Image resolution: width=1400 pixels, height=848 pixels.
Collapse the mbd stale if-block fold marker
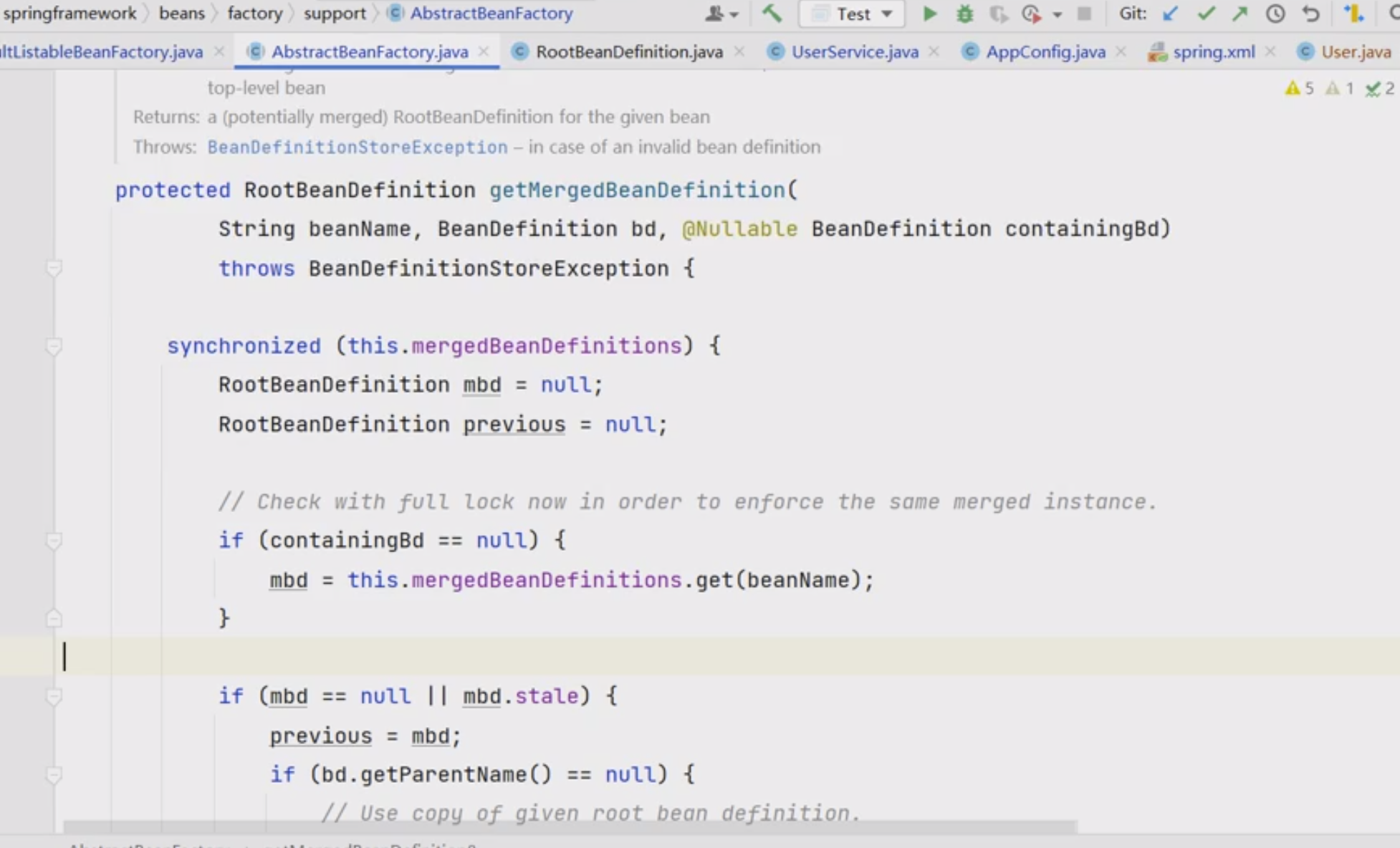click(54, 696)
